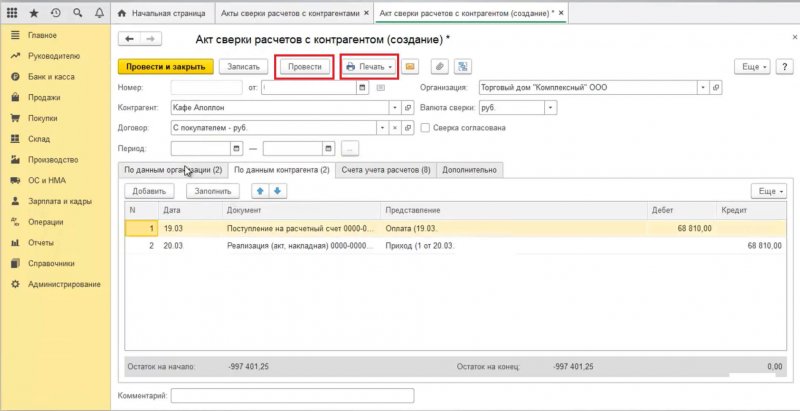Click the Добавить button
The width and height of the screenshot is (800, 411).
[147, 190]
